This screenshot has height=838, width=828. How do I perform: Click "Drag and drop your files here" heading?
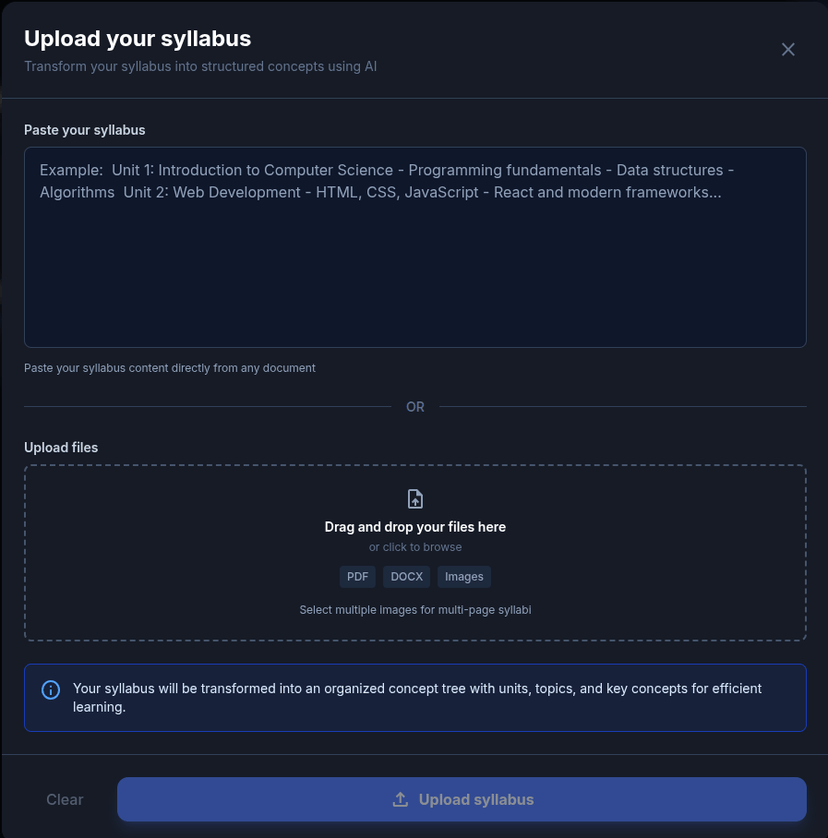click(415, 527)
